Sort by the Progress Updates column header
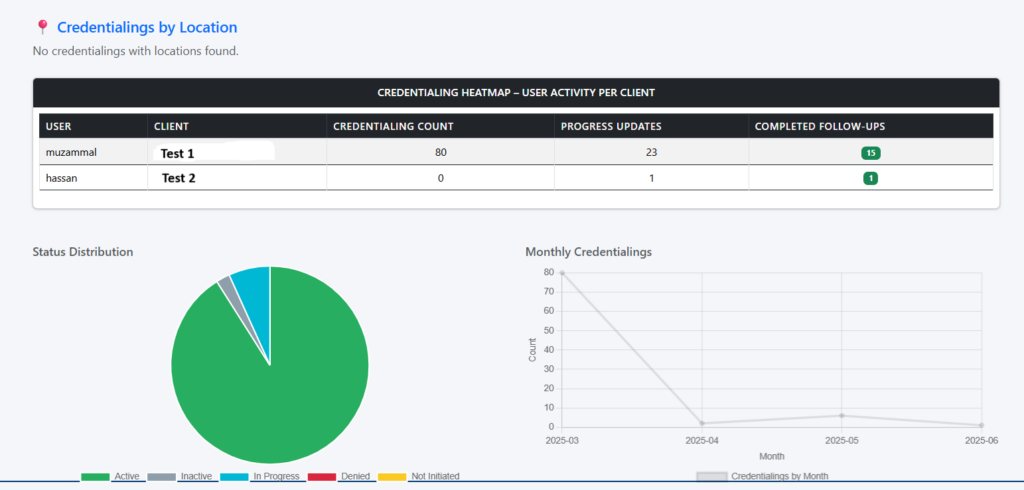Image resolution: width=1024 pixels, height=490 pixels. 611,126
